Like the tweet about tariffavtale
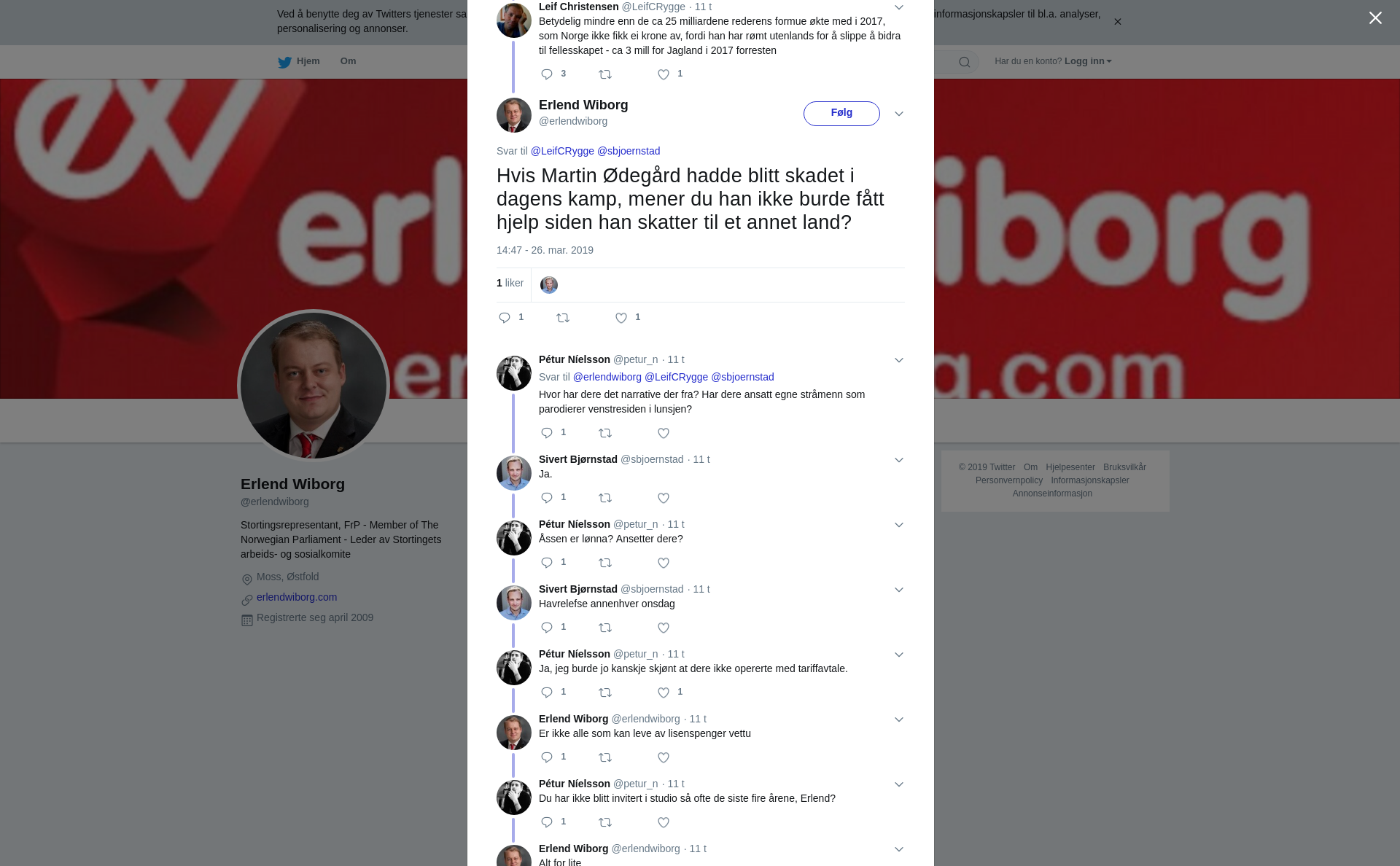 click(x=664, y=693)
